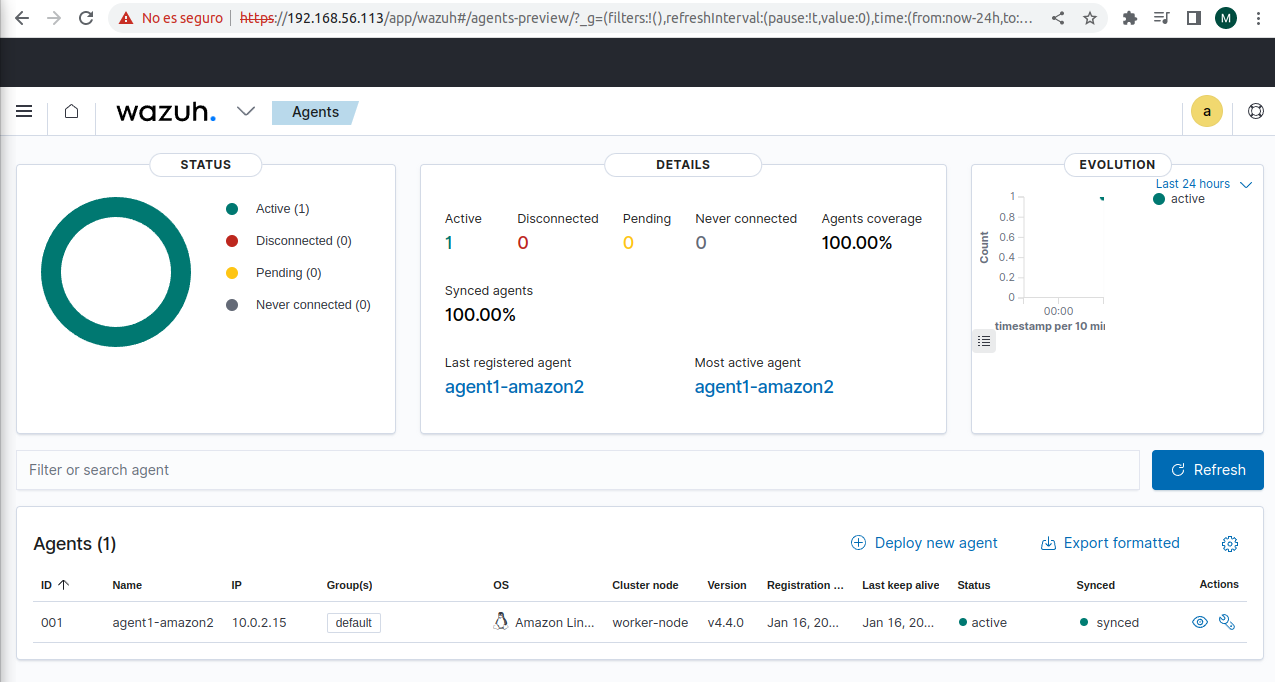Go to the home icon
Screen dimensions: 1275x682
(71, 112)
